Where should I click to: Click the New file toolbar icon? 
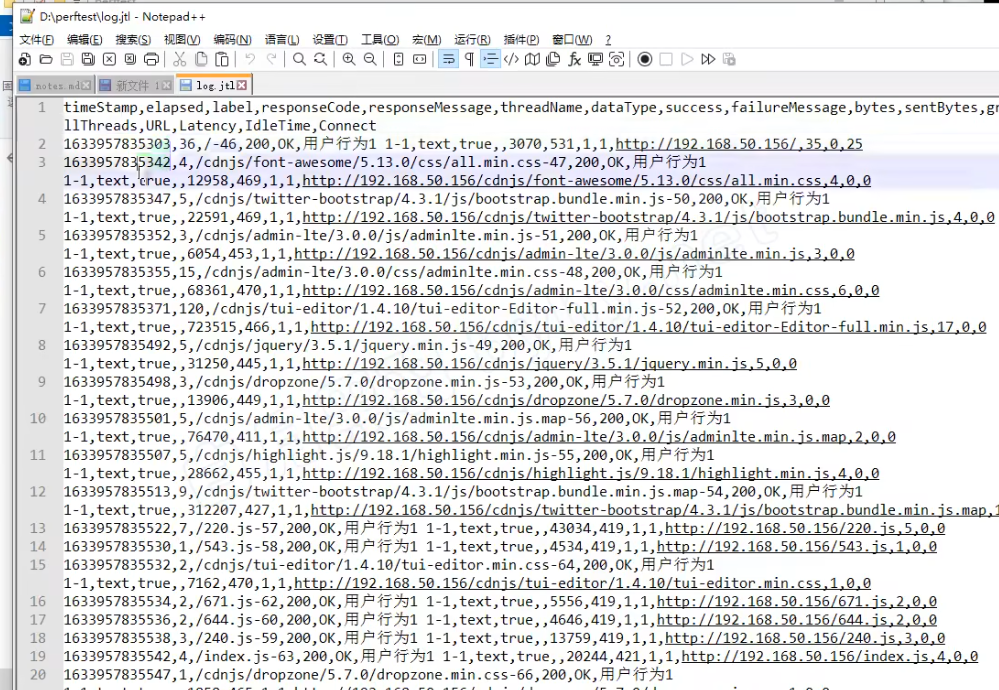pos(25,59)
